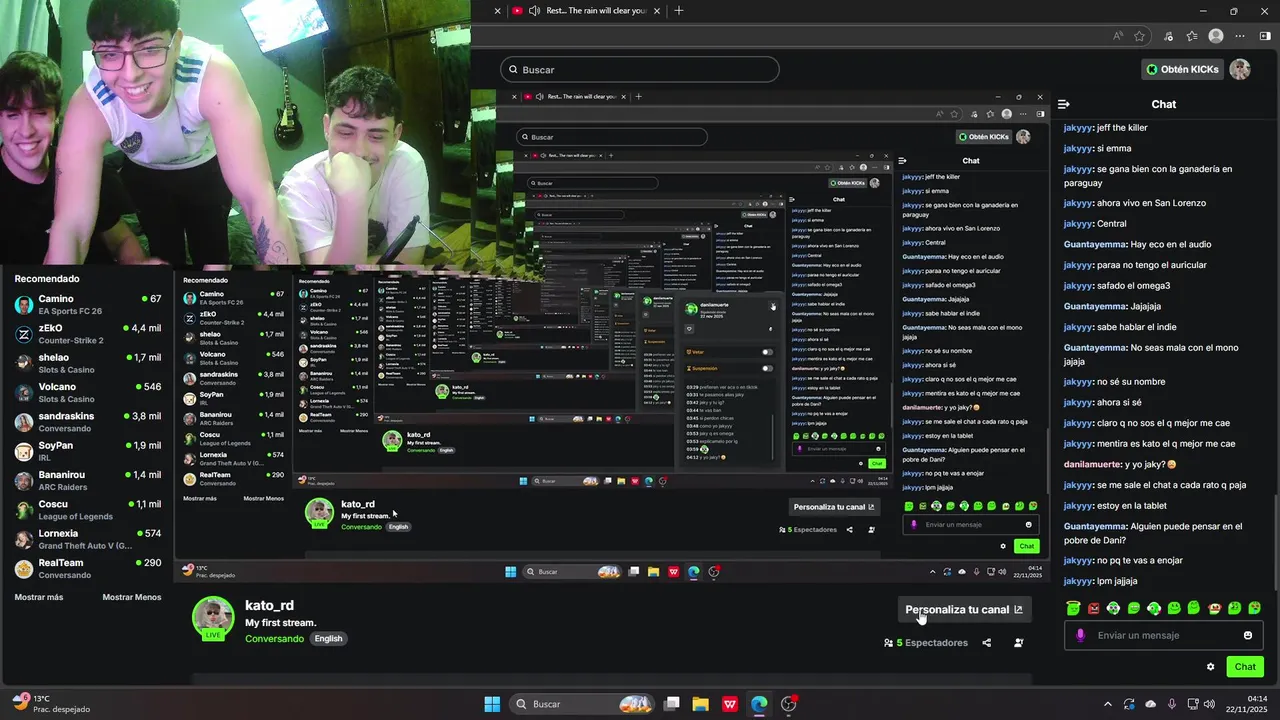1280x720 pixels.
Task: Click Mostrar Menos under recommended channels
Action: pos(132,597)
